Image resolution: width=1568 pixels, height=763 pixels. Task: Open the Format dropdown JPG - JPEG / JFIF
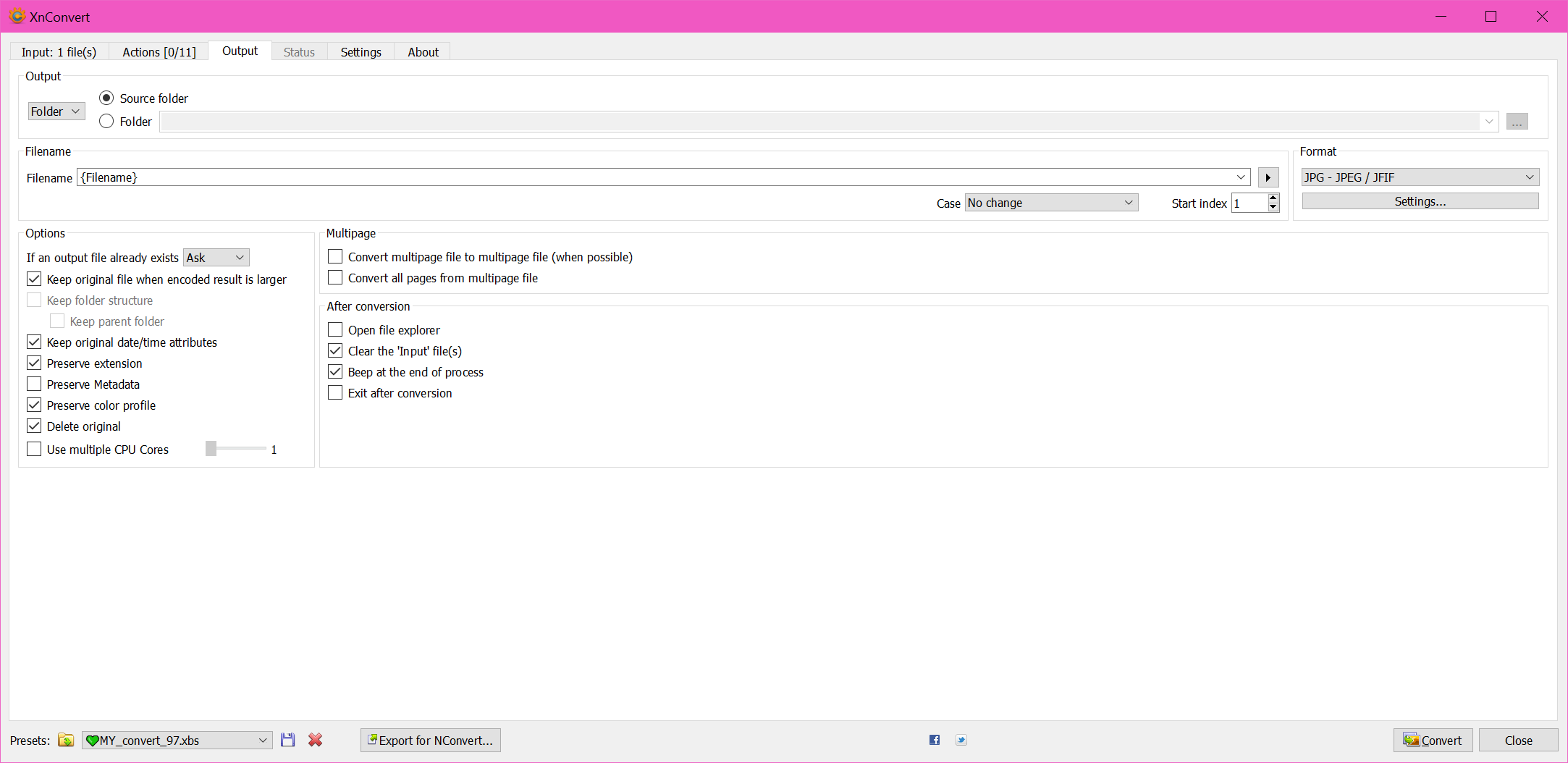(x=1420, y=177)
